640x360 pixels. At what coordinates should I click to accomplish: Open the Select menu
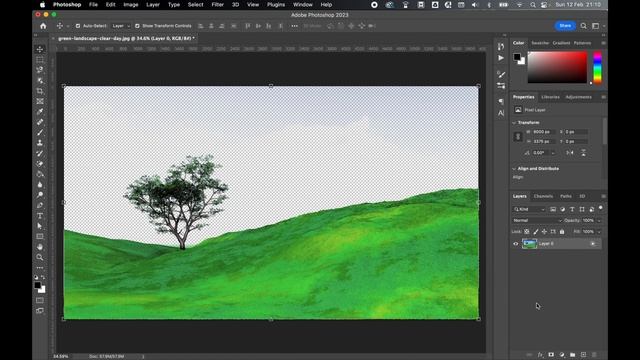pyautogui.click(x=196, y=4)
